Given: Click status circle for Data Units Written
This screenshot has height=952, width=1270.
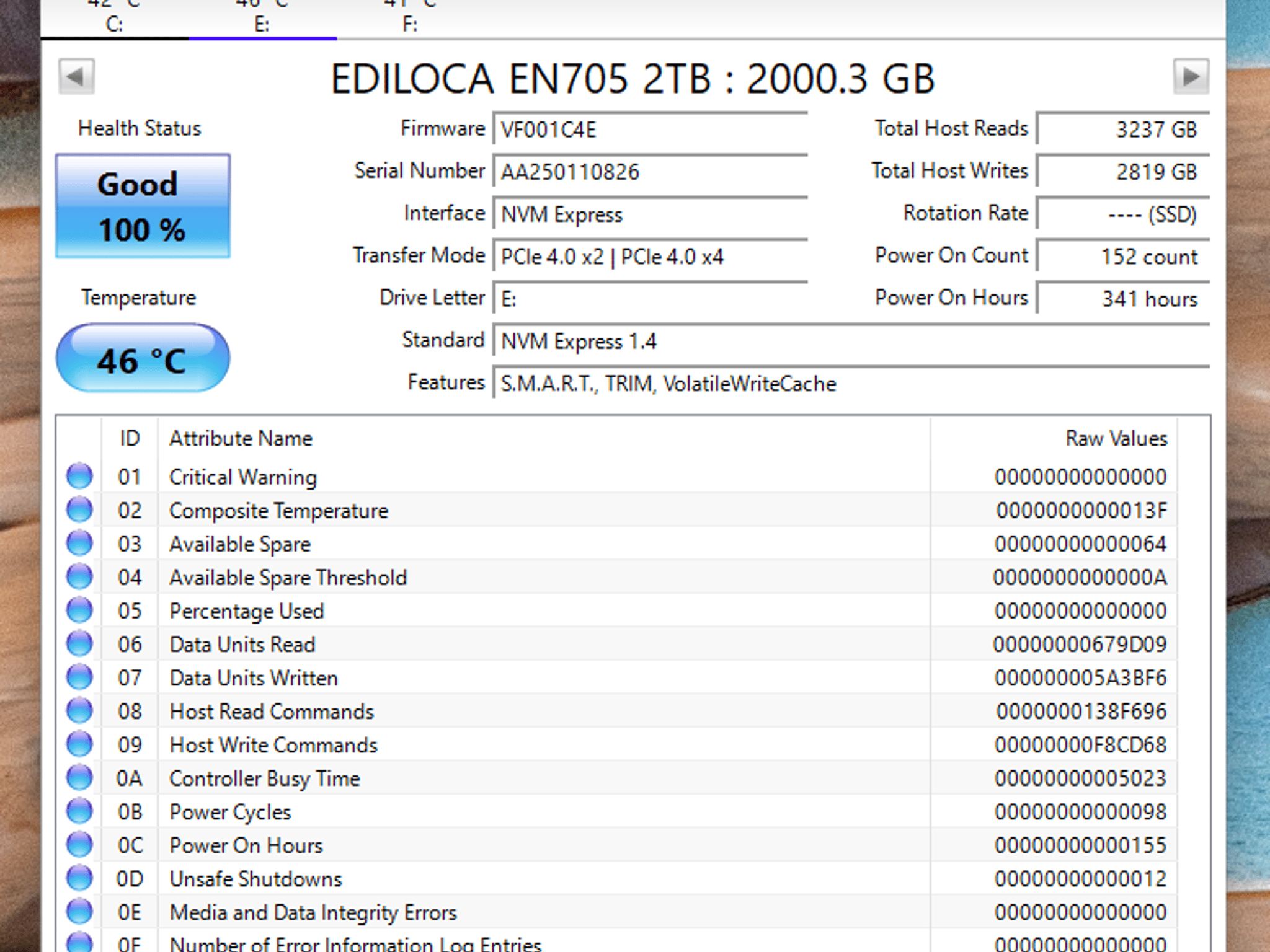Looking at the screenshot, I should click(x=79, y=677).
